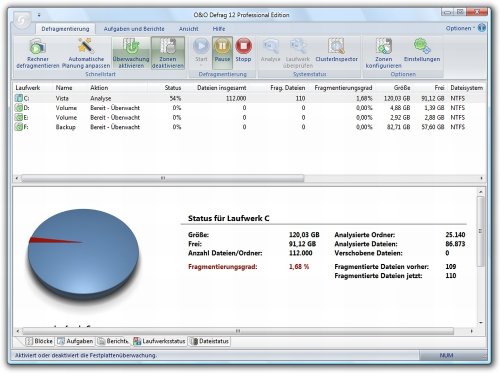Click the 'Analyse' action cell for C:
The width and height of the screenshot is (500, 373).
(x=101, y=98)
